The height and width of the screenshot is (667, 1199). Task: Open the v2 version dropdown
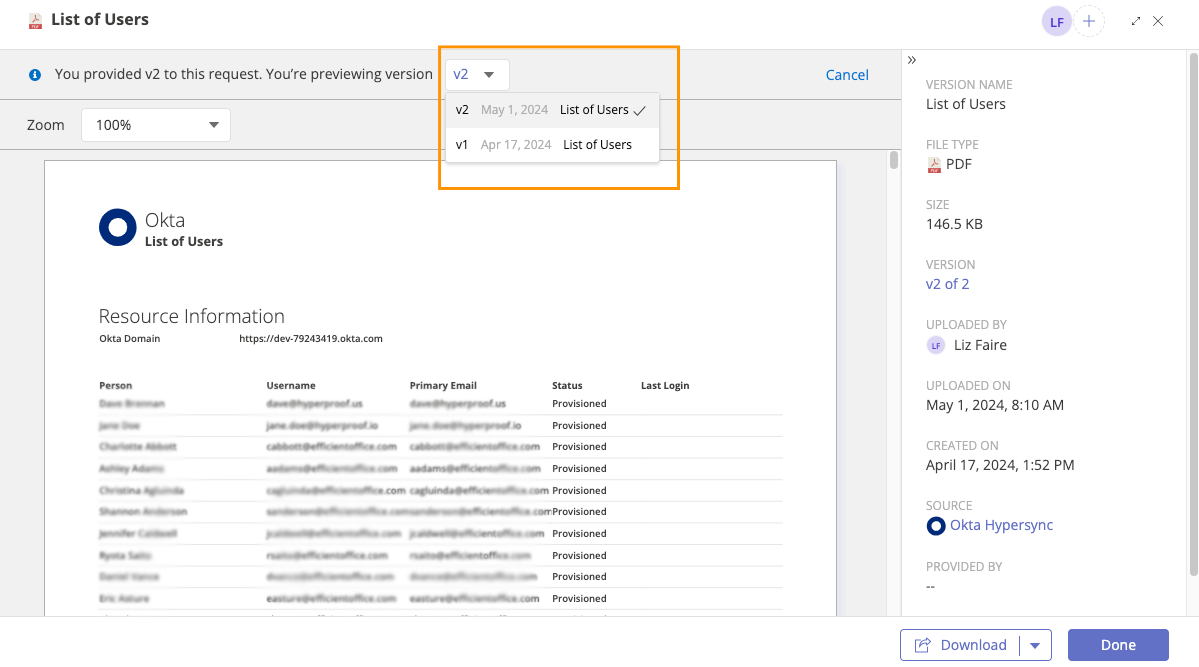477,75
